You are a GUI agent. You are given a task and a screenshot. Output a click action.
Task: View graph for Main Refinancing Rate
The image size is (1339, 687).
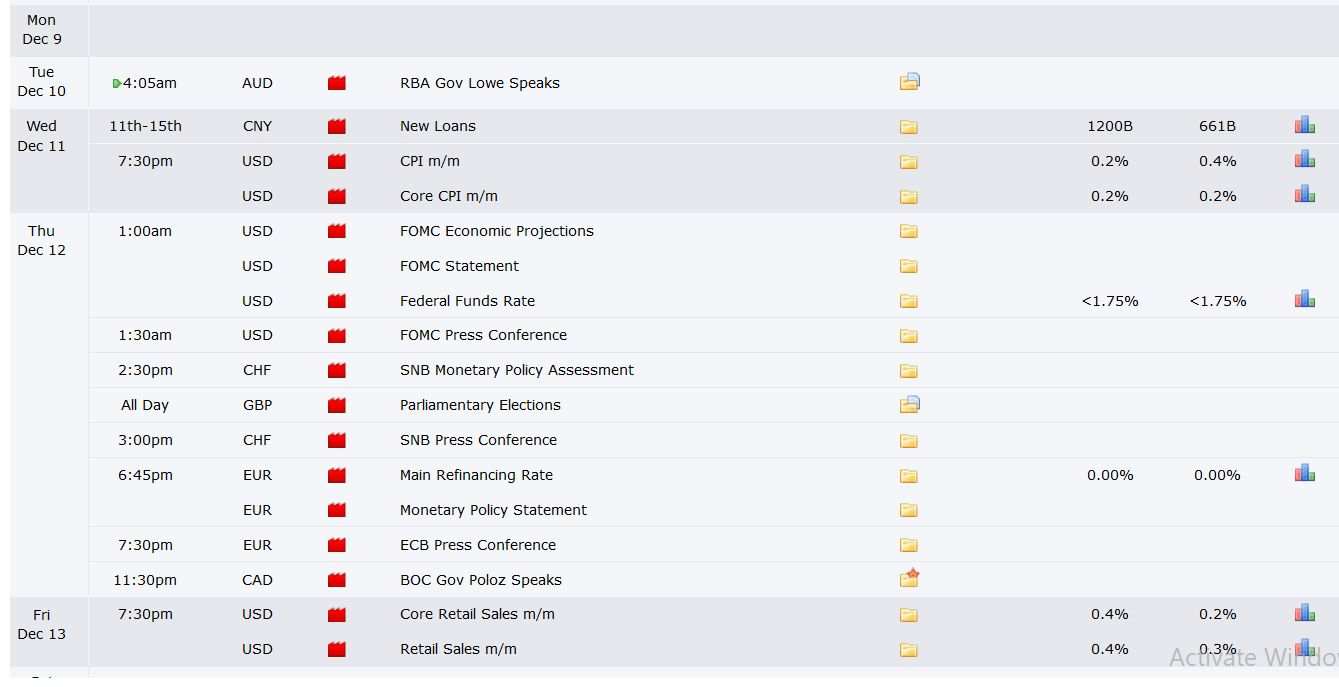(x=1304, y=473)
